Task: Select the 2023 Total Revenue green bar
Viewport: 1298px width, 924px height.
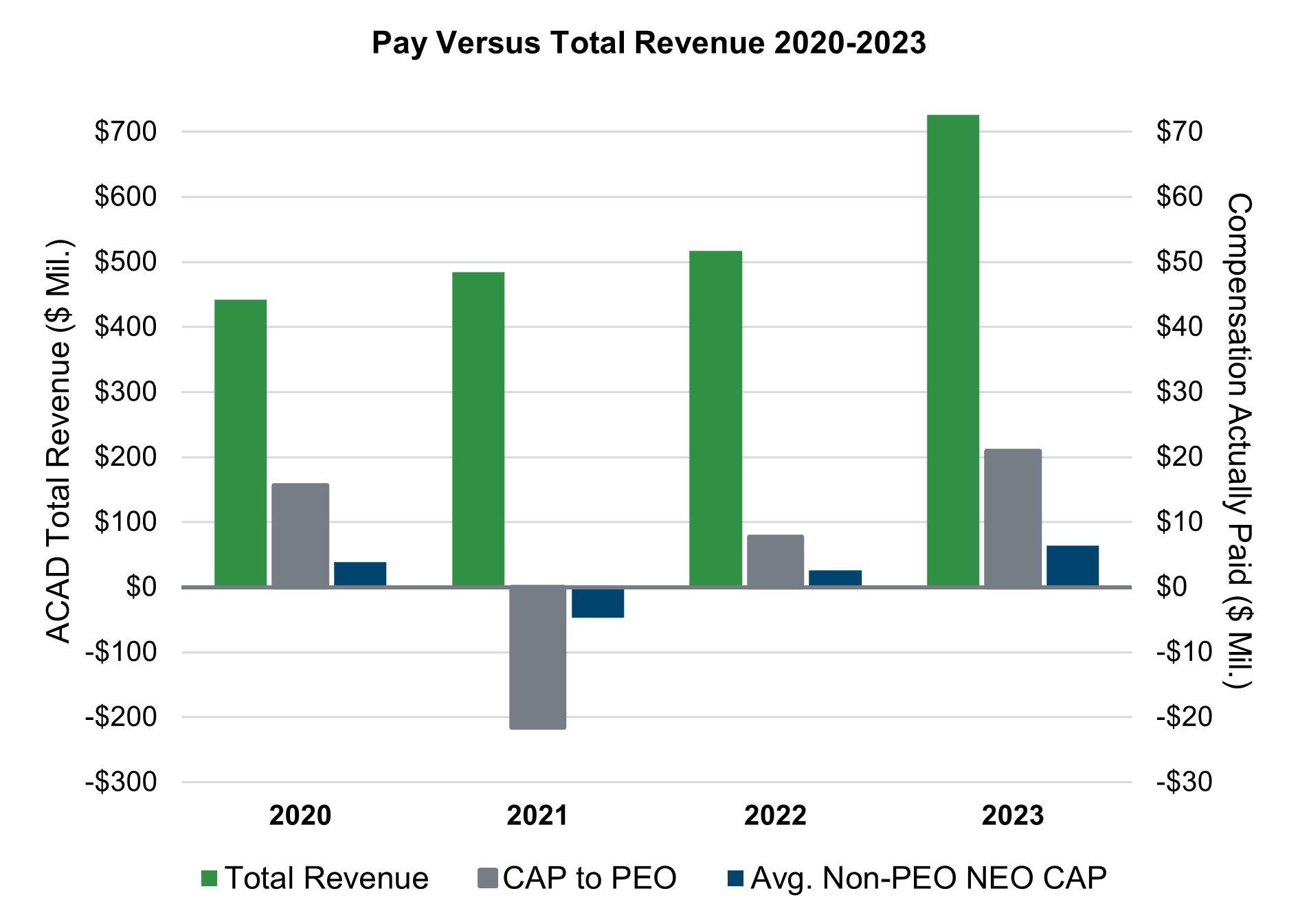Action: tap(952, 350)
